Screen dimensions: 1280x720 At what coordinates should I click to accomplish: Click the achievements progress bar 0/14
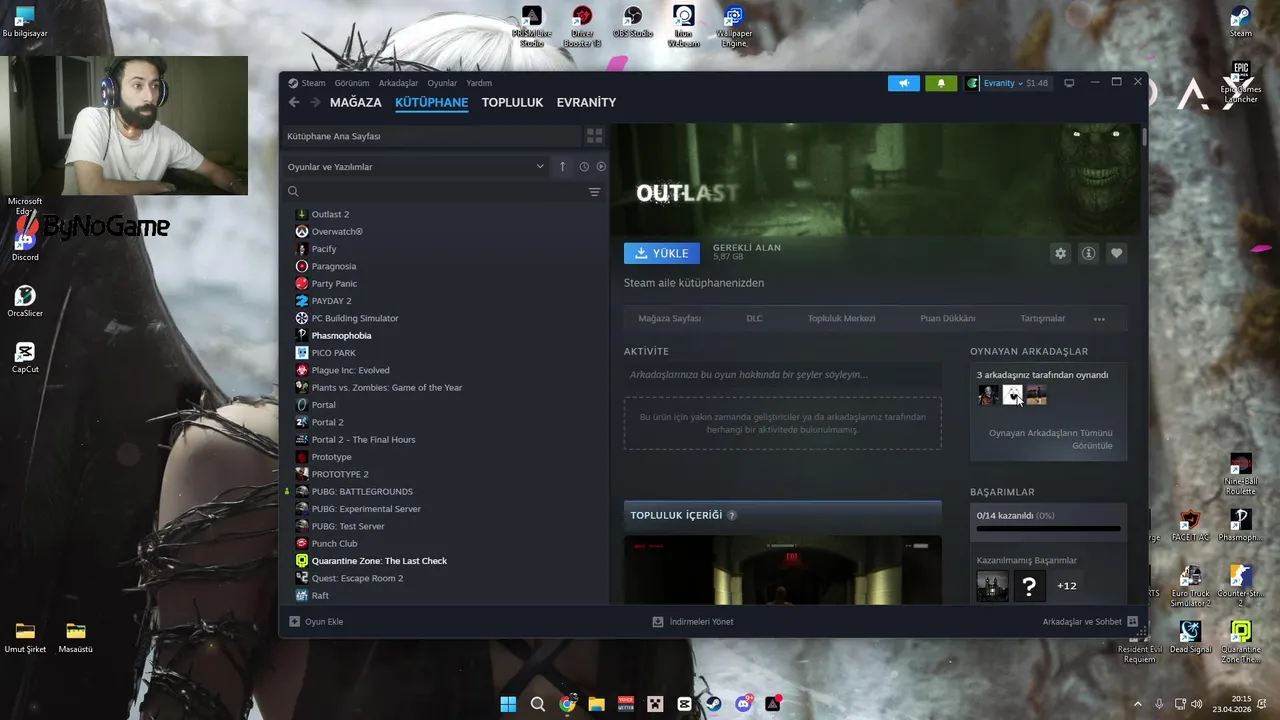[x=1048, y=528]
